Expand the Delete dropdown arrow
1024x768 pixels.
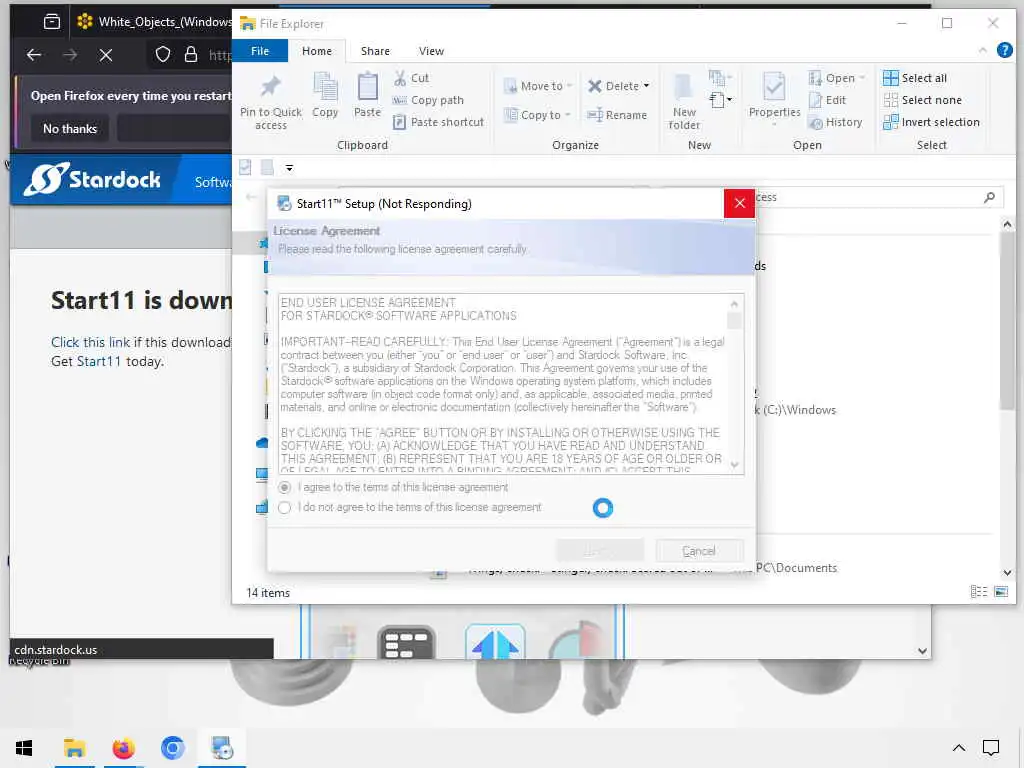pos(647,86)
